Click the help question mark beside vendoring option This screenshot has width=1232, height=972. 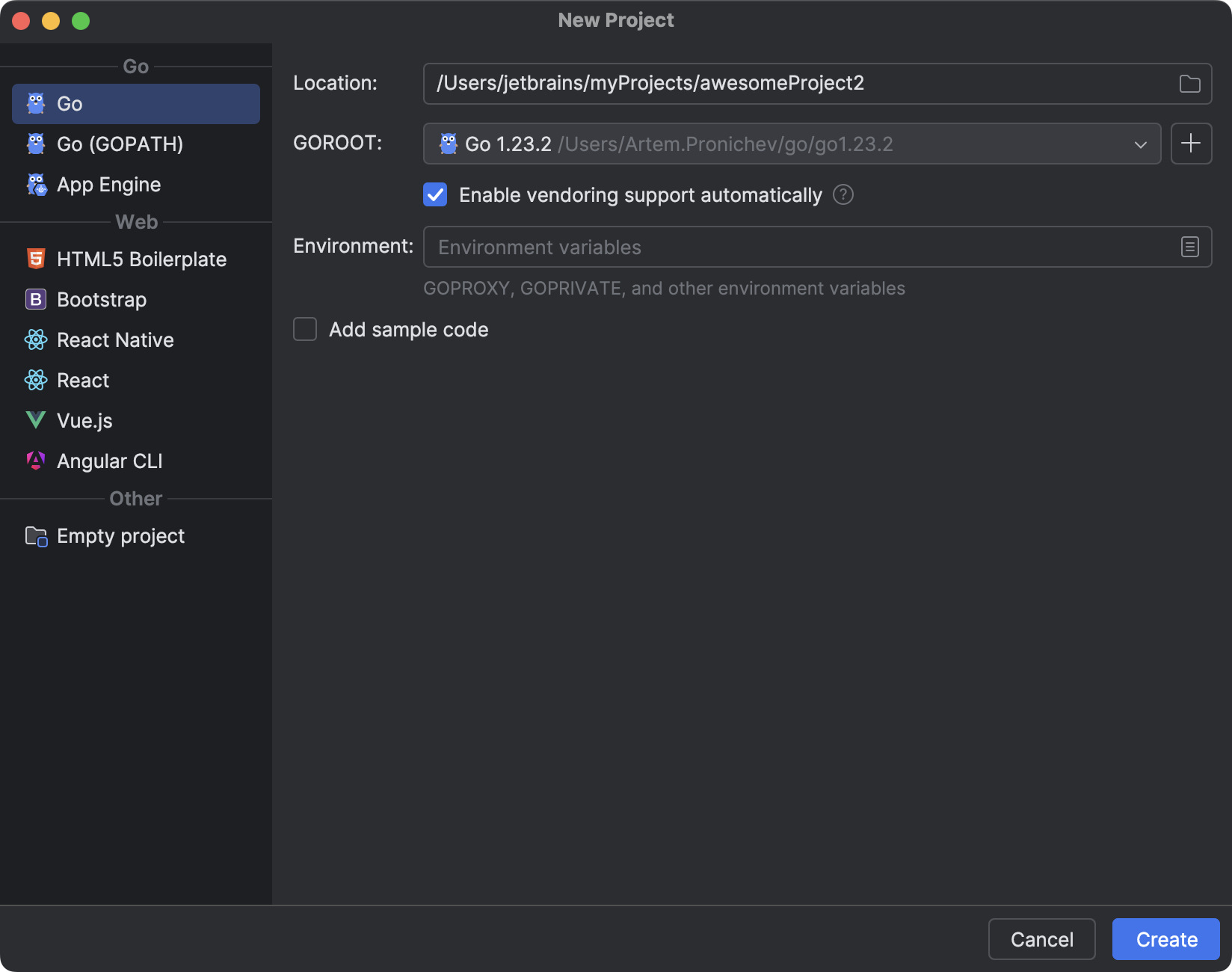pos(843,195)
